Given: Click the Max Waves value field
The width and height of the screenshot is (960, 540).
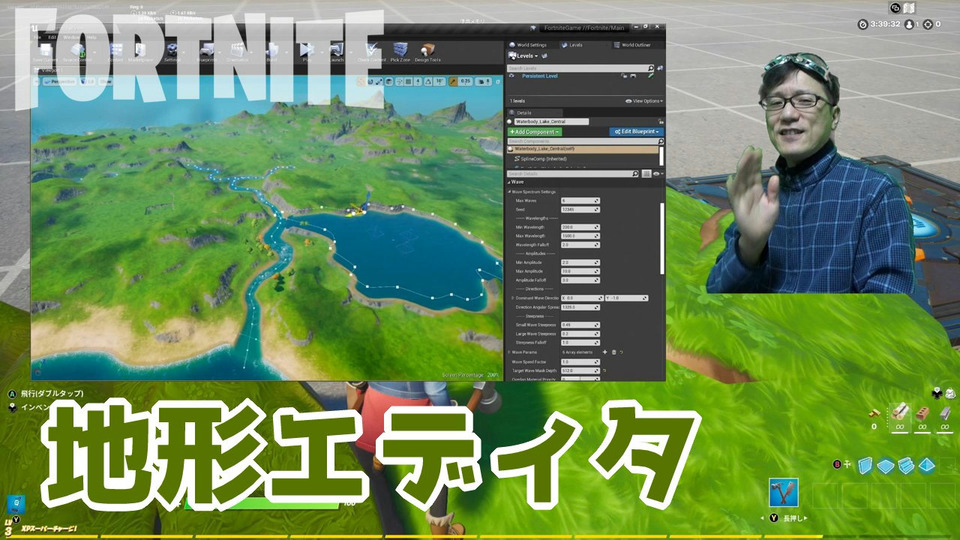Looking at the screenshot, I should [x=580, y=201].
